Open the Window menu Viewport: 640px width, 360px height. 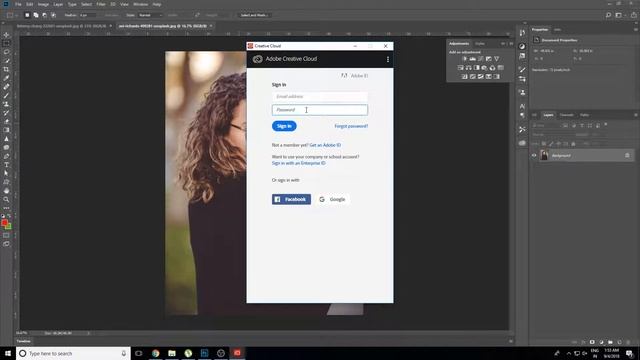[140, 4]
